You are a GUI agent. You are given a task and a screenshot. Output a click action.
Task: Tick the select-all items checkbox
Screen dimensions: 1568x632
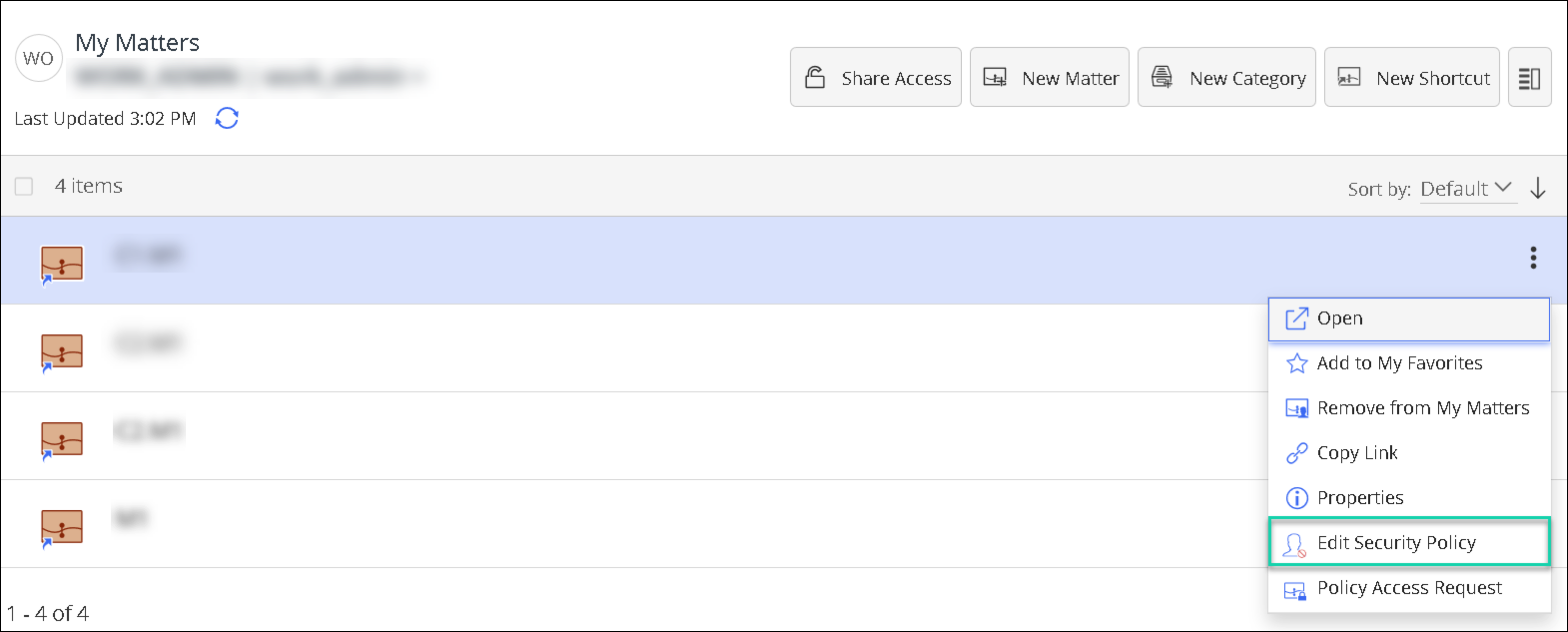24,186
